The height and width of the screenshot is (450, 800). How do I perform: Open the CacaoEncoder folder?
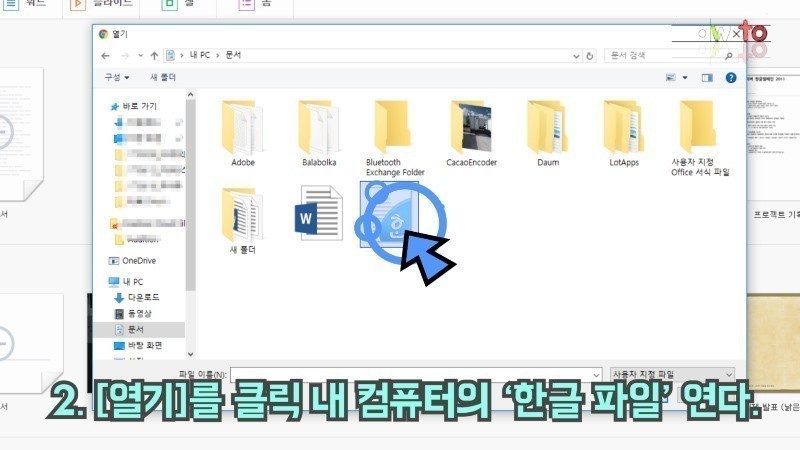coord(471,133)
